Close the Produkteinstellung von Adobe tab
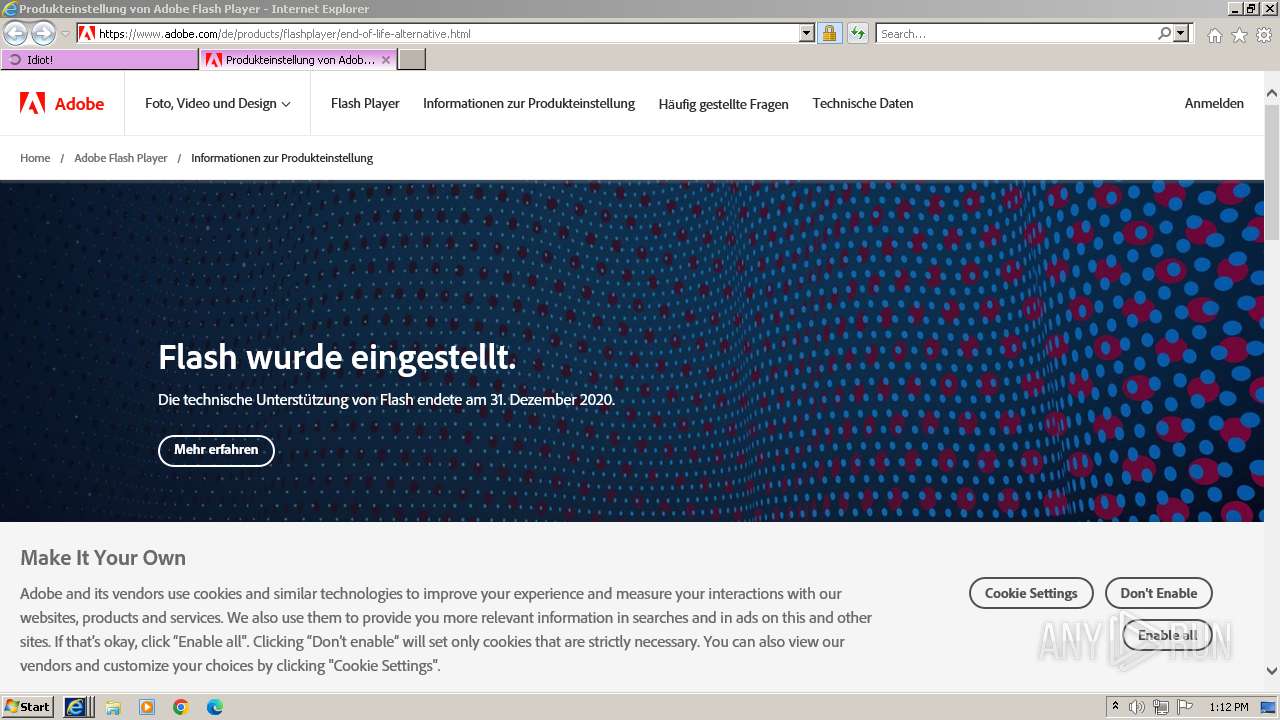 [386, 60]
